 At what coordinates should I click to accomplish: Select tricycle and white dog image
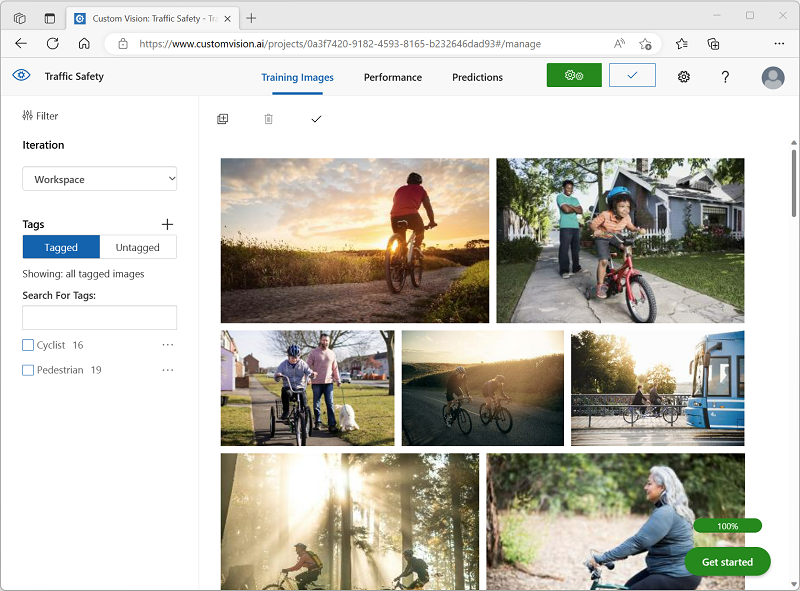tap(307, 388)
